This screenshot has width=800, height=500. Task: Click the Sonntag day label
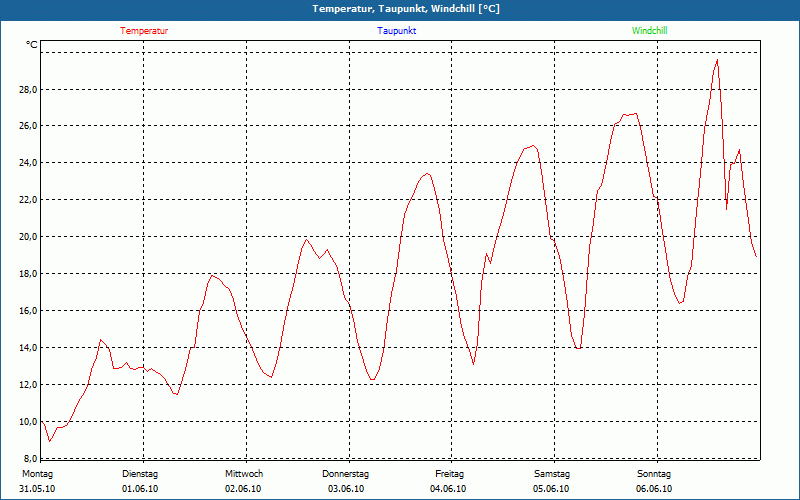[654, 474]
